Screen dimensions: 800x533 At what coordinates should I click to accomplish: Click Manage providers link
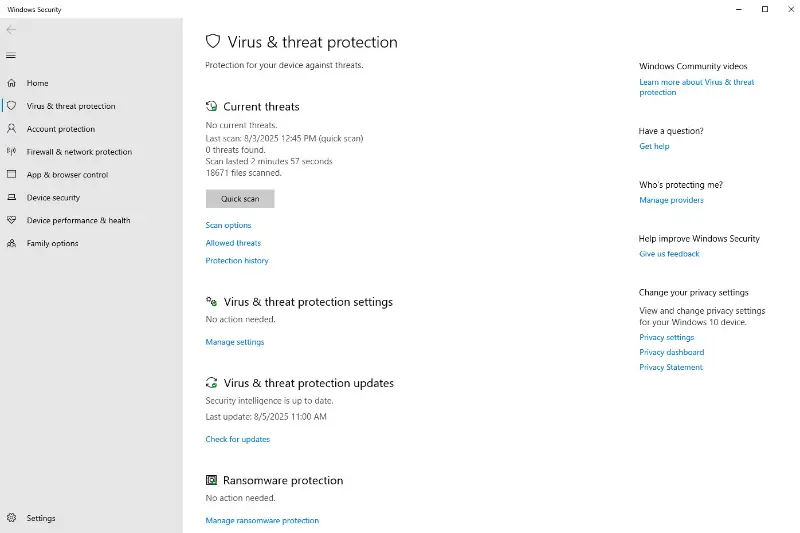[671, 200]
